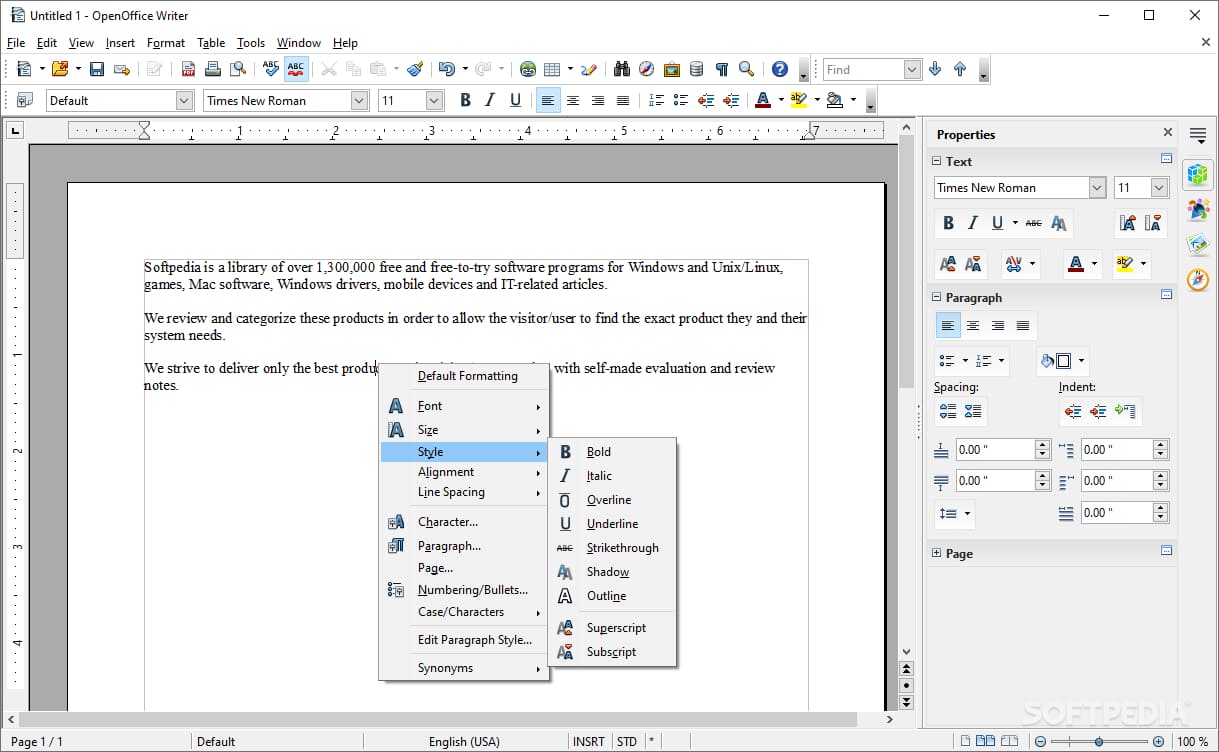This screenshot has height=752, width=1219.
Task: Show non-printing characters with the pilcrow icon
Action: point(721,69)
